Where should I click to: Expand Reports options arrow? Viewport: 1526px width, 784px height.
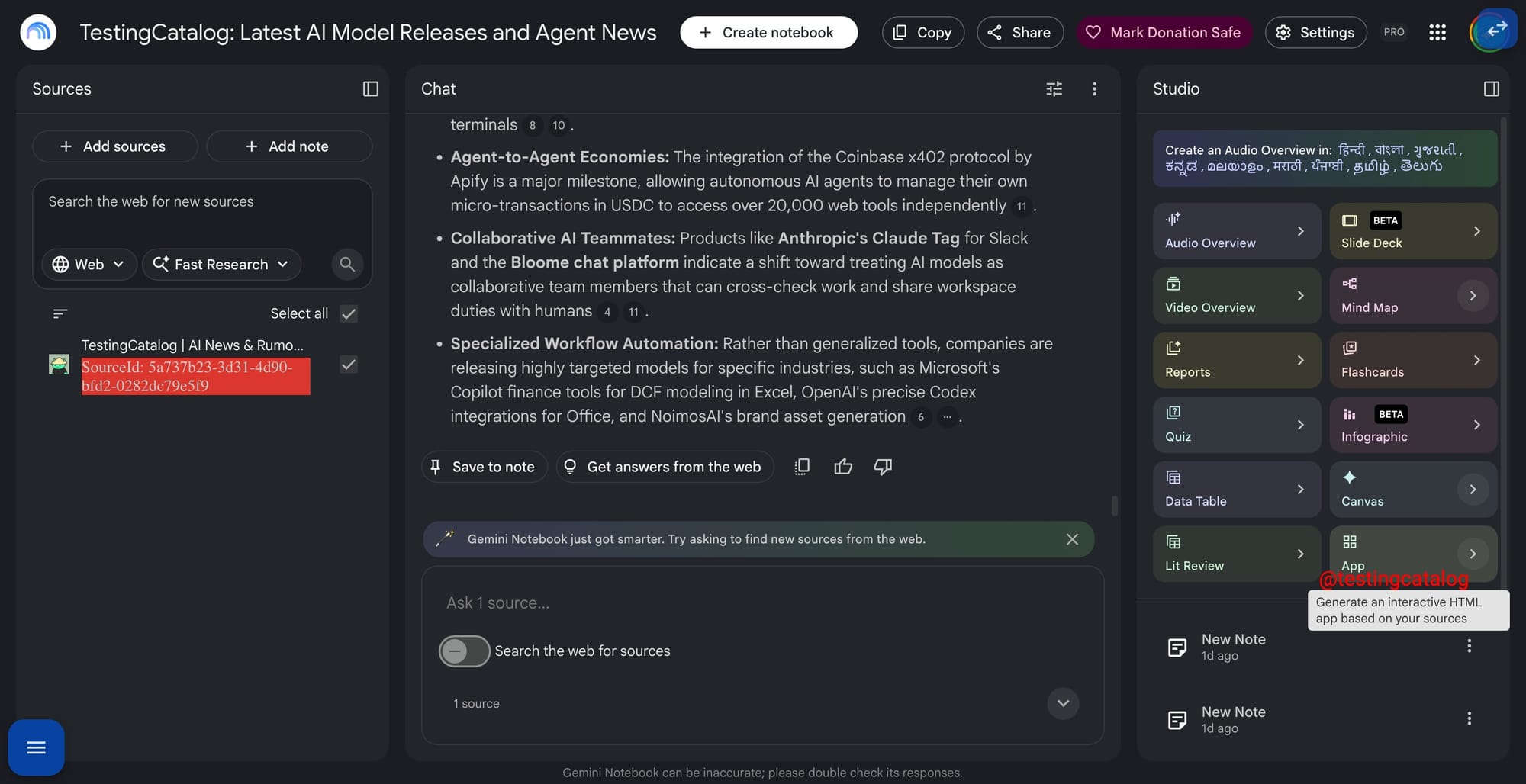point(1301,360)
